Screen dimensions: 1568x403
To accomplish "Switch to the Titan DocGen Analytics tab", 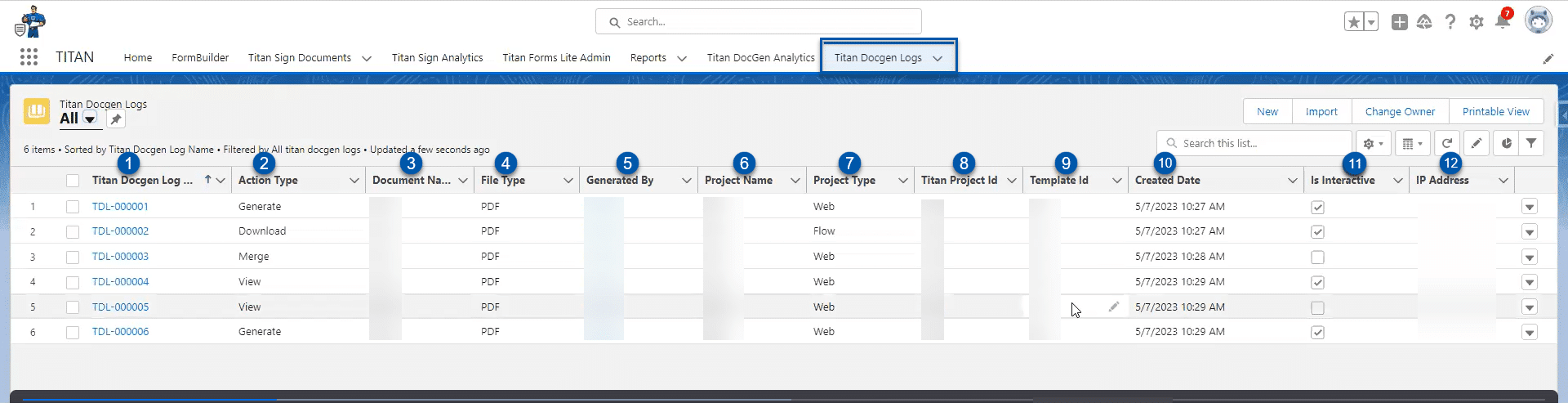I will pyautogui.click(x=760, y=58).
